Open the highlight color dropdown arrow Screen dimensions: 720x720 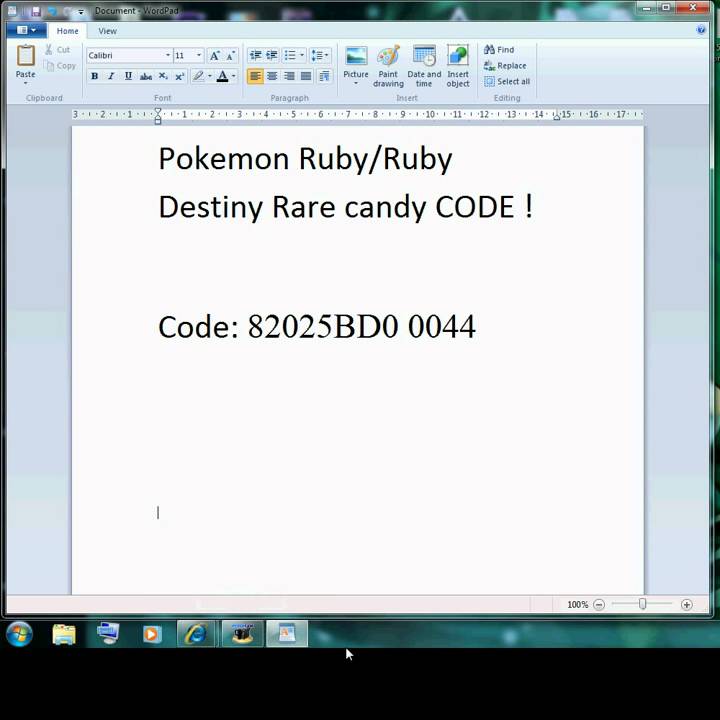[x=210, y=76]
